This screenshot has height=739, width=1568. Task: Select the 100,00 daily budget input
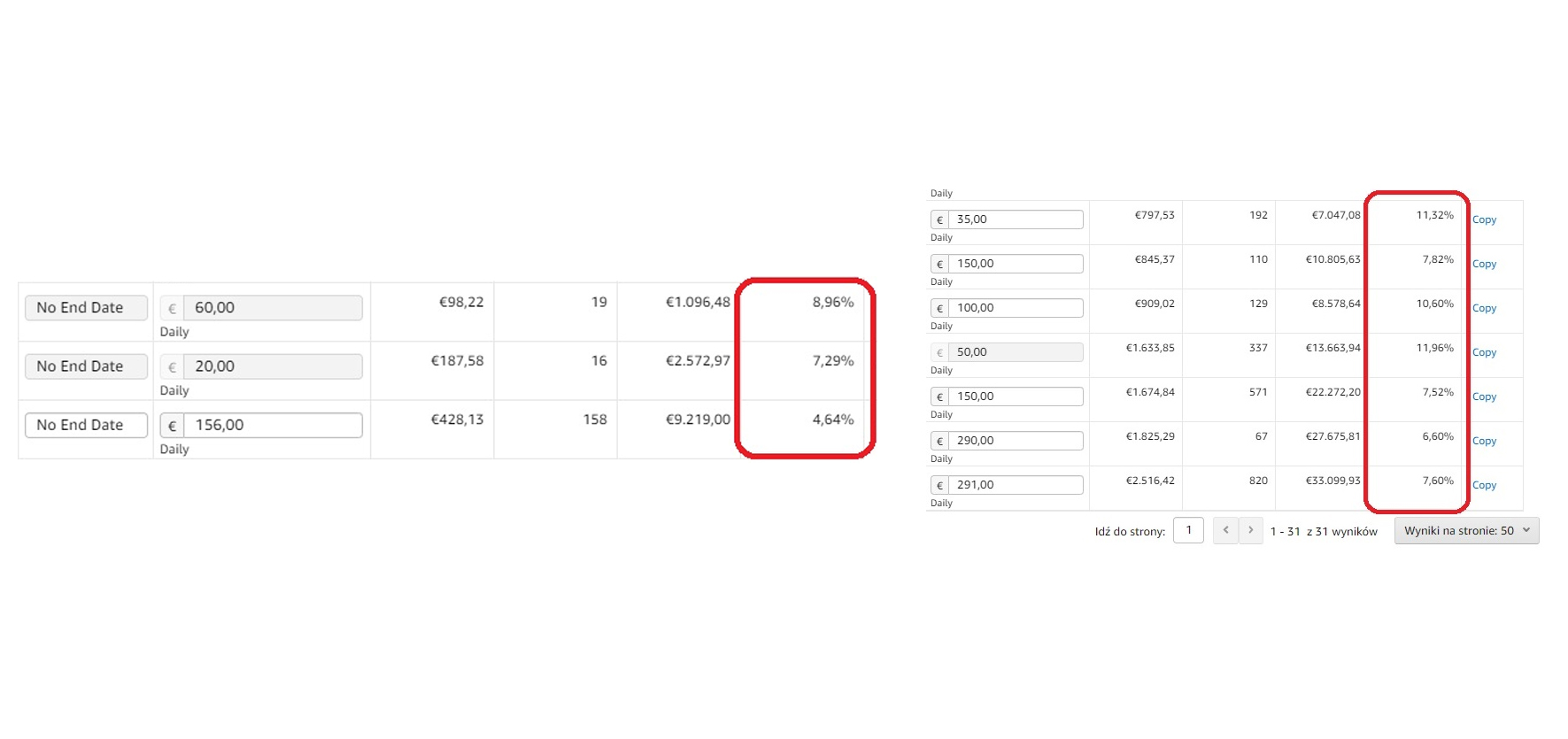point(1015,308)
